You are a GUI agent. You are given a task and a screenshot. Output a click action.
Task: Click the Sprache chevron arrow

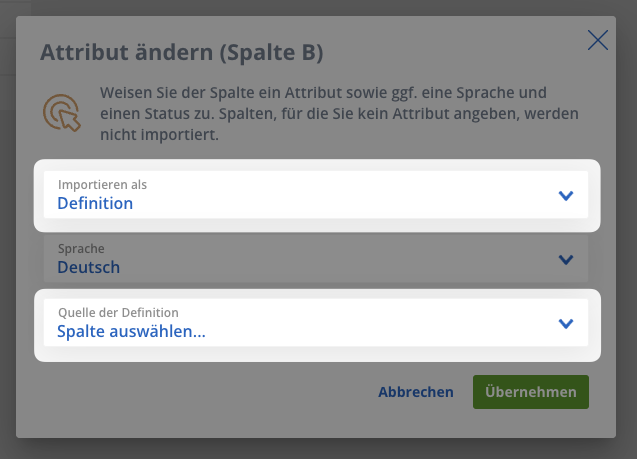click(566, 260)
